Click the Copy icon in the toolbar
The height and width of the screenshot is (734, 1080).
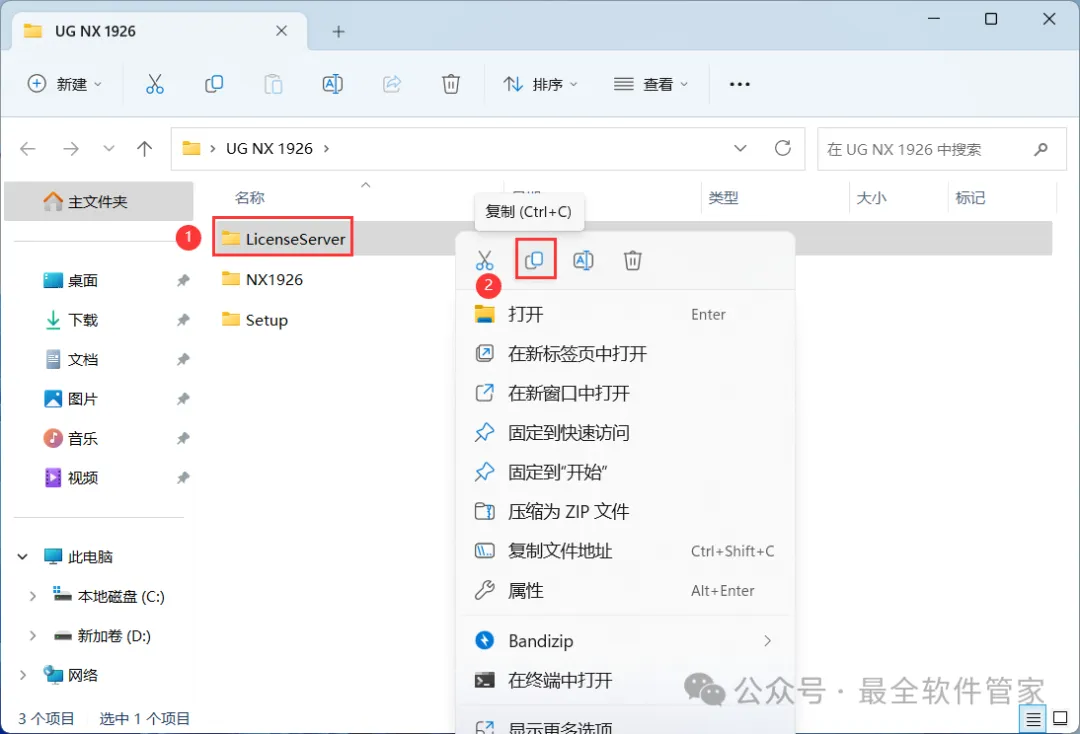214,84
